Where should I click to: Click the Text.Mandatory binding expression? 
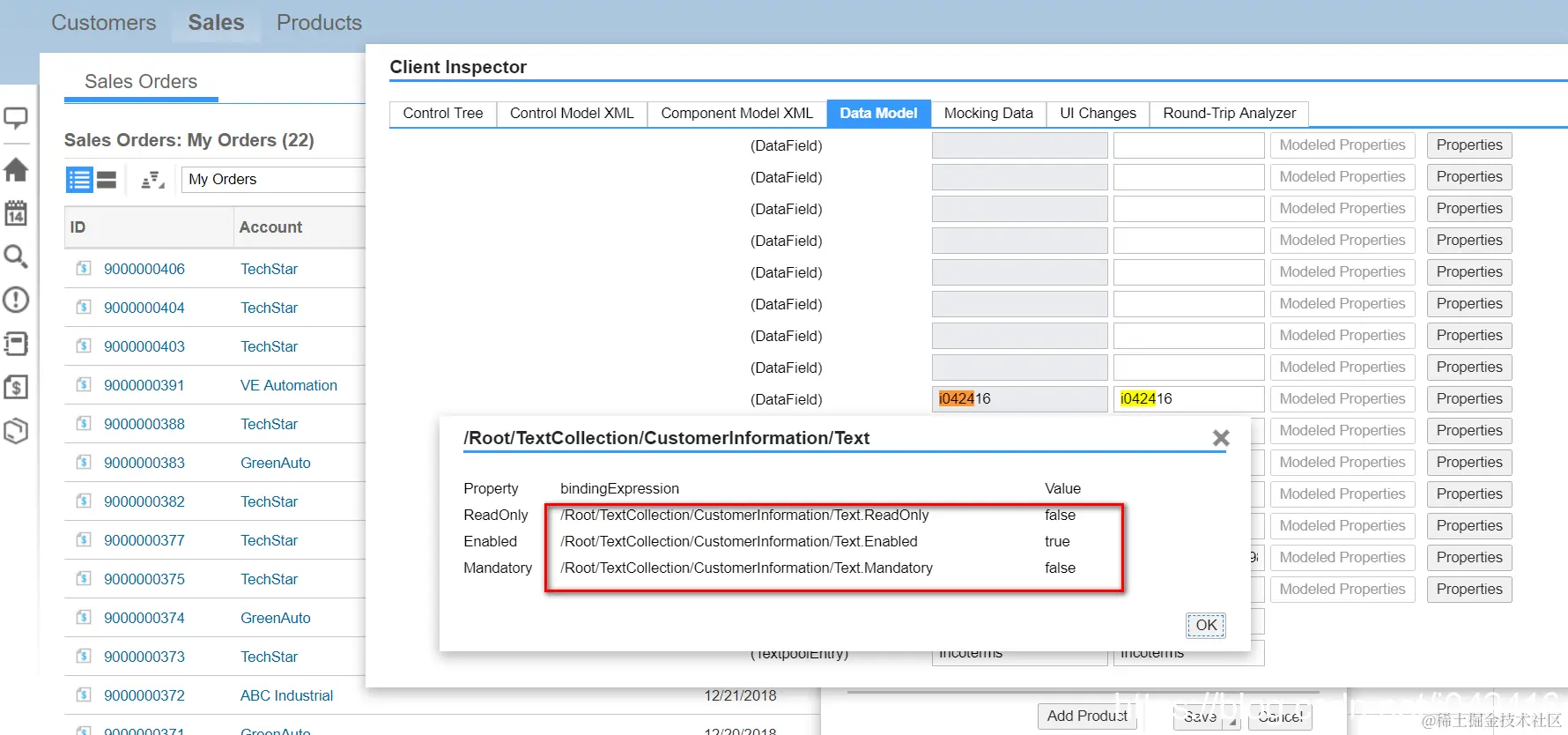746,568
